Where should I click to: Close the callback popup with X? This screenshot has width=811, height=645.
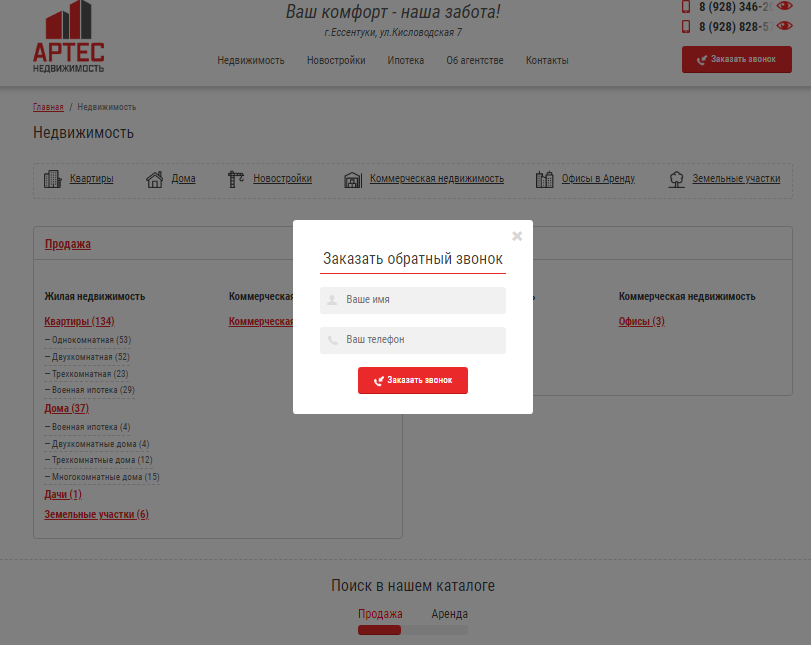click(x=517, y=236)
